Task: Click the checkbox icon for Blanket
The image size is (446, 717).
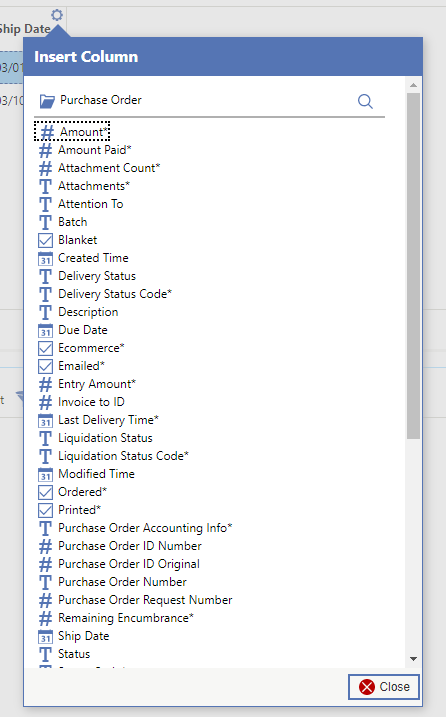Action: (45, 240)
